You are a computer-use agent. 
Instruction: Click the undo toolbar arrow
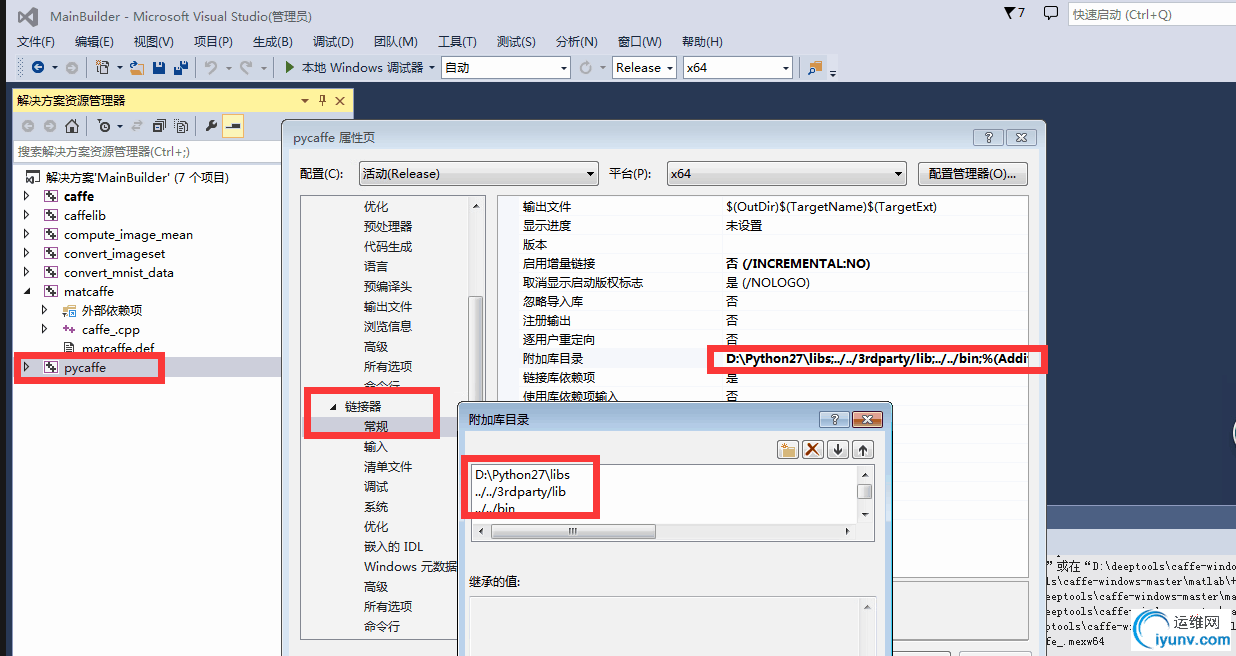tap(211, 67)
